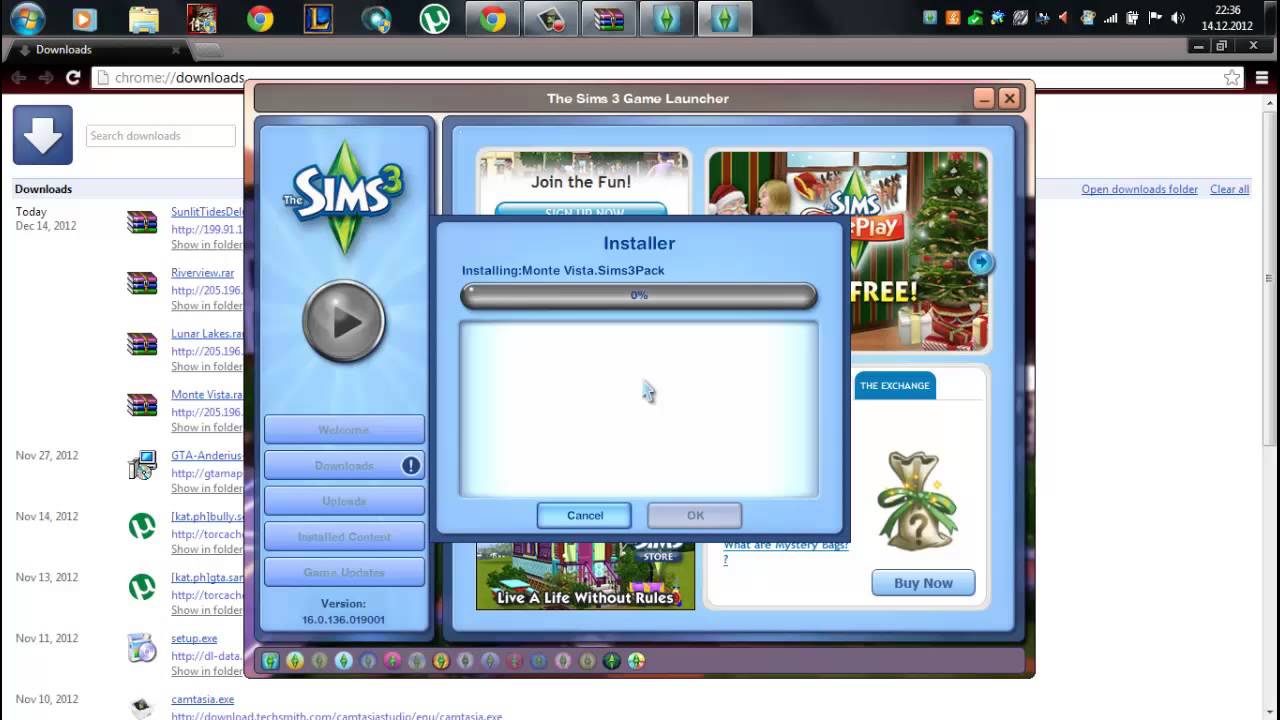Minimize the Sims 3 Game Launcher window
Image resolution: width=1280 pixels, height=720 pixels.
pyautogui.click(x=984, y=98)
